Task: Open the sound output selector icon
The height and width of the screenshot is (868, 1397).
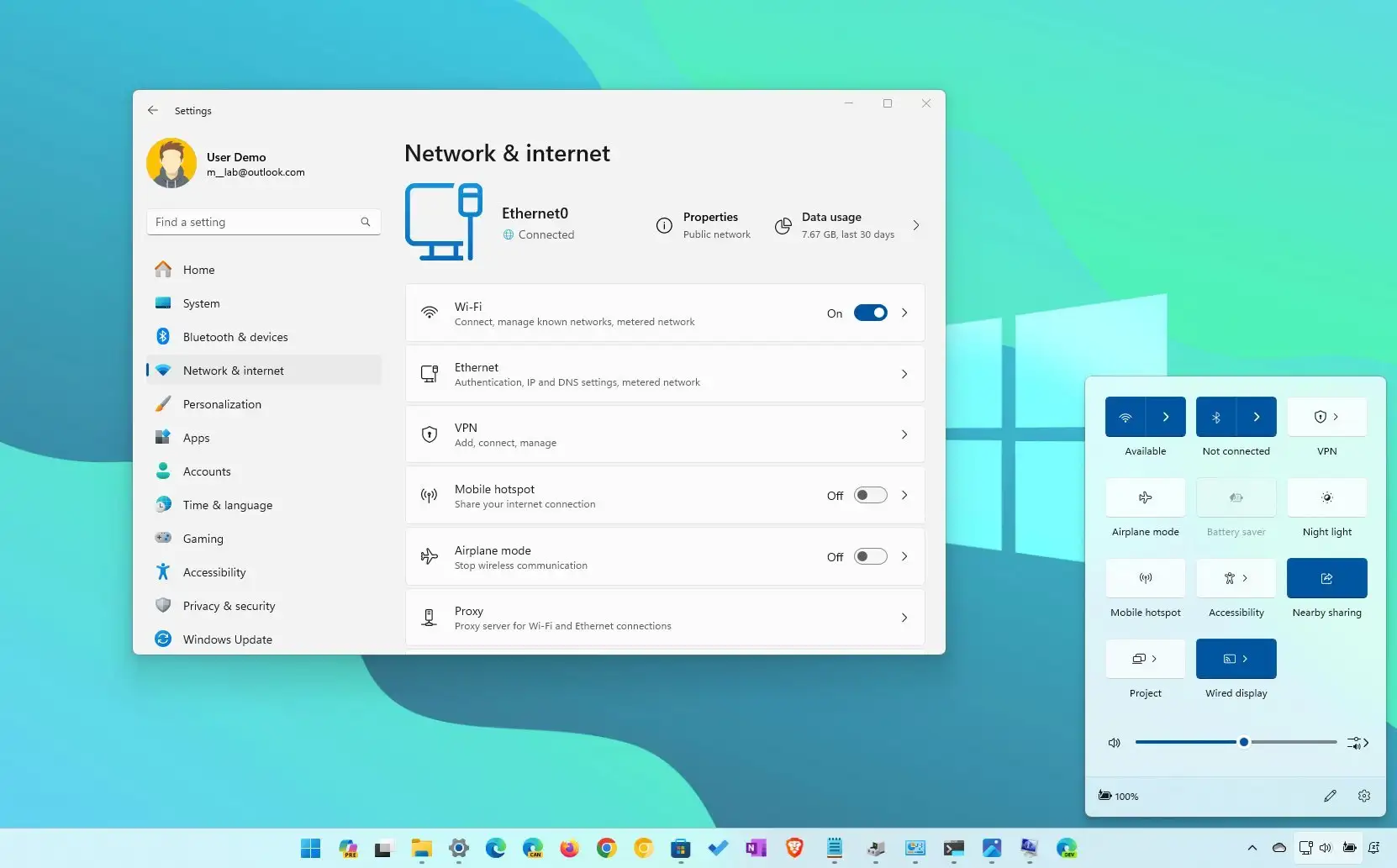Action: click(x=1357, y=743)
